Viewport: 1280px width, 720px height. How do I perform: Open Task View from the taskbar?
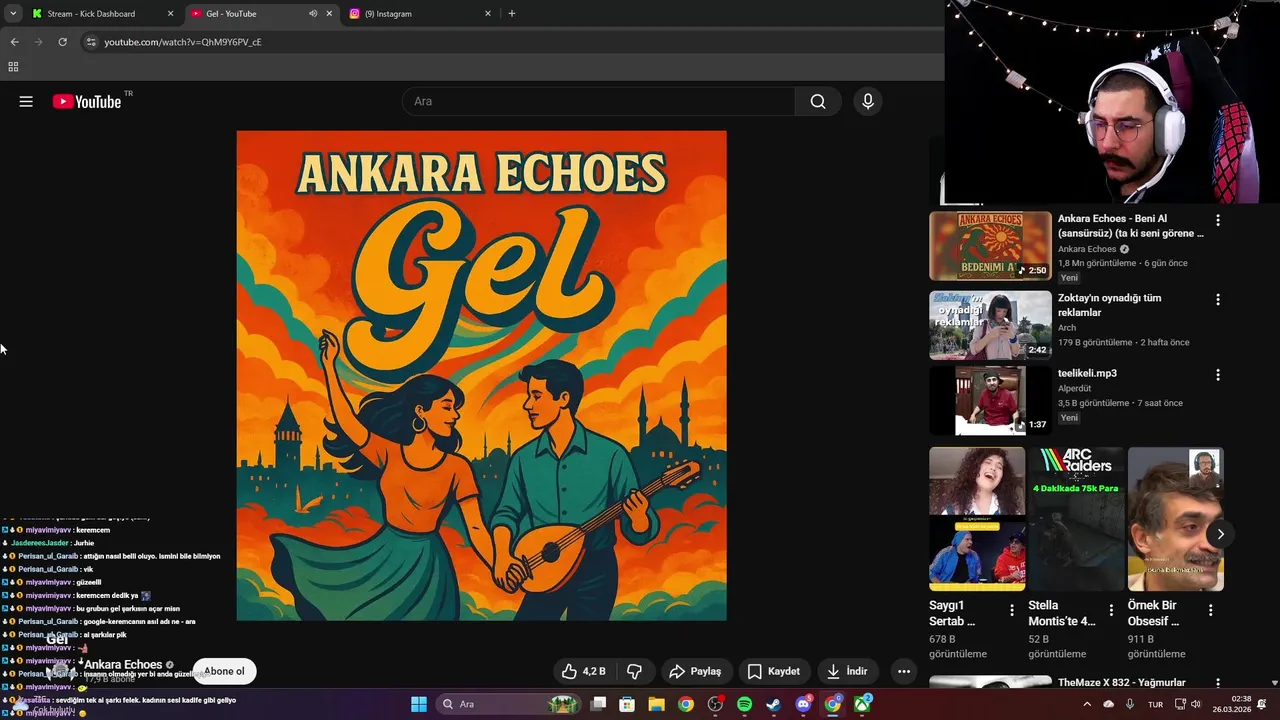598,704
